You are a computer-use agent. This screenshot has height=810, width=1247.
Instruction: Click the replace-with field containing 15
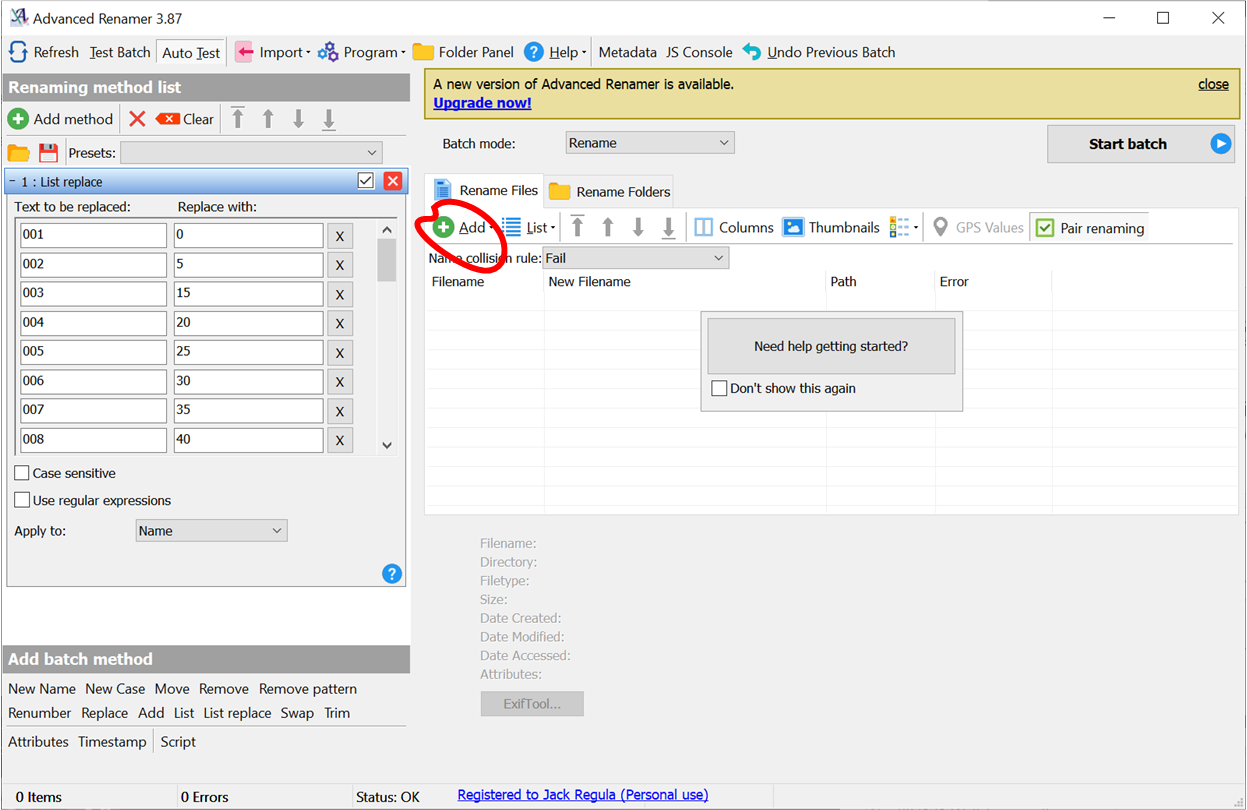pyautogui.click(x=248, y=294)
